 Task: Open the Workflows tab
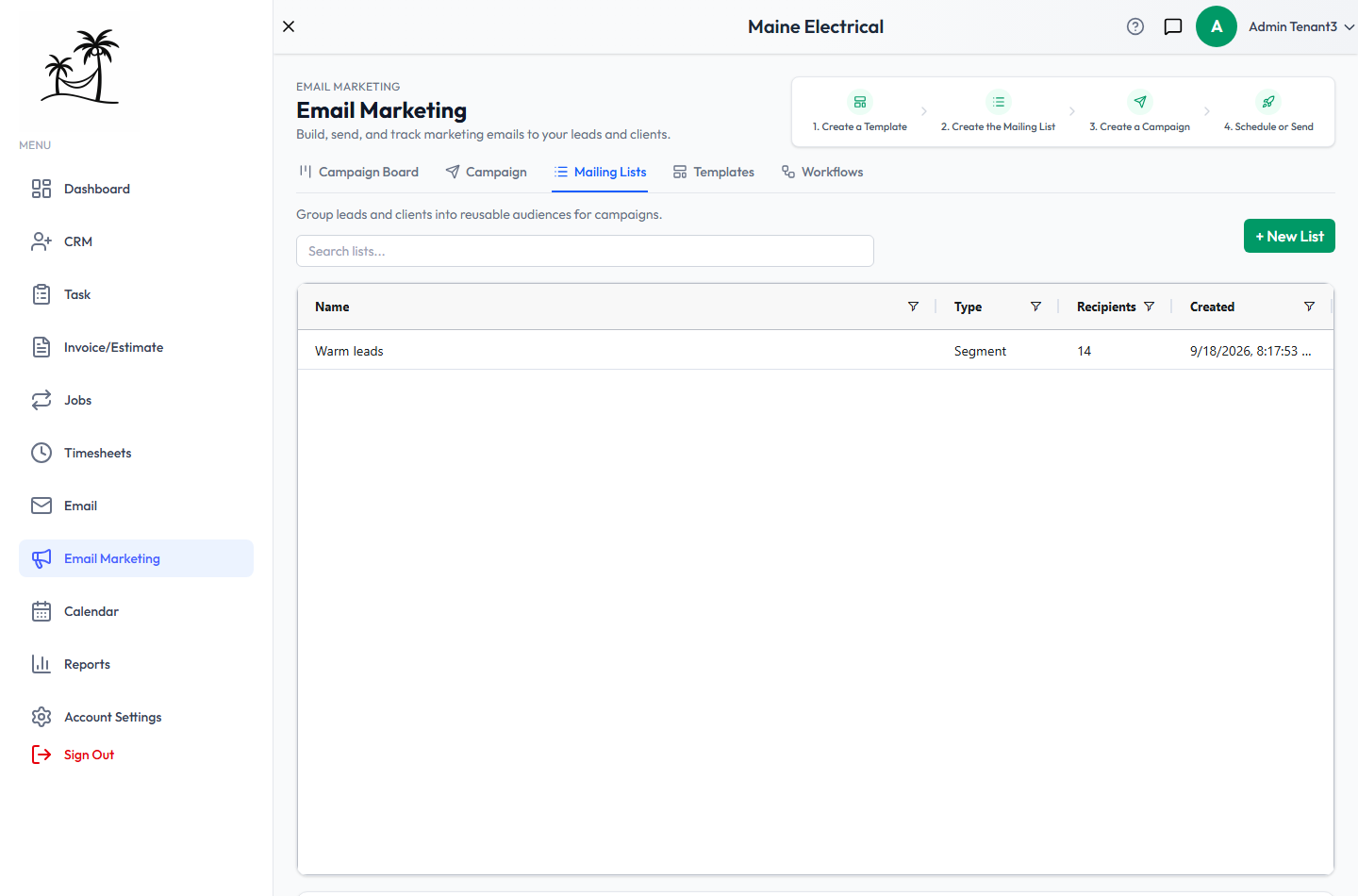click(822, 172)
